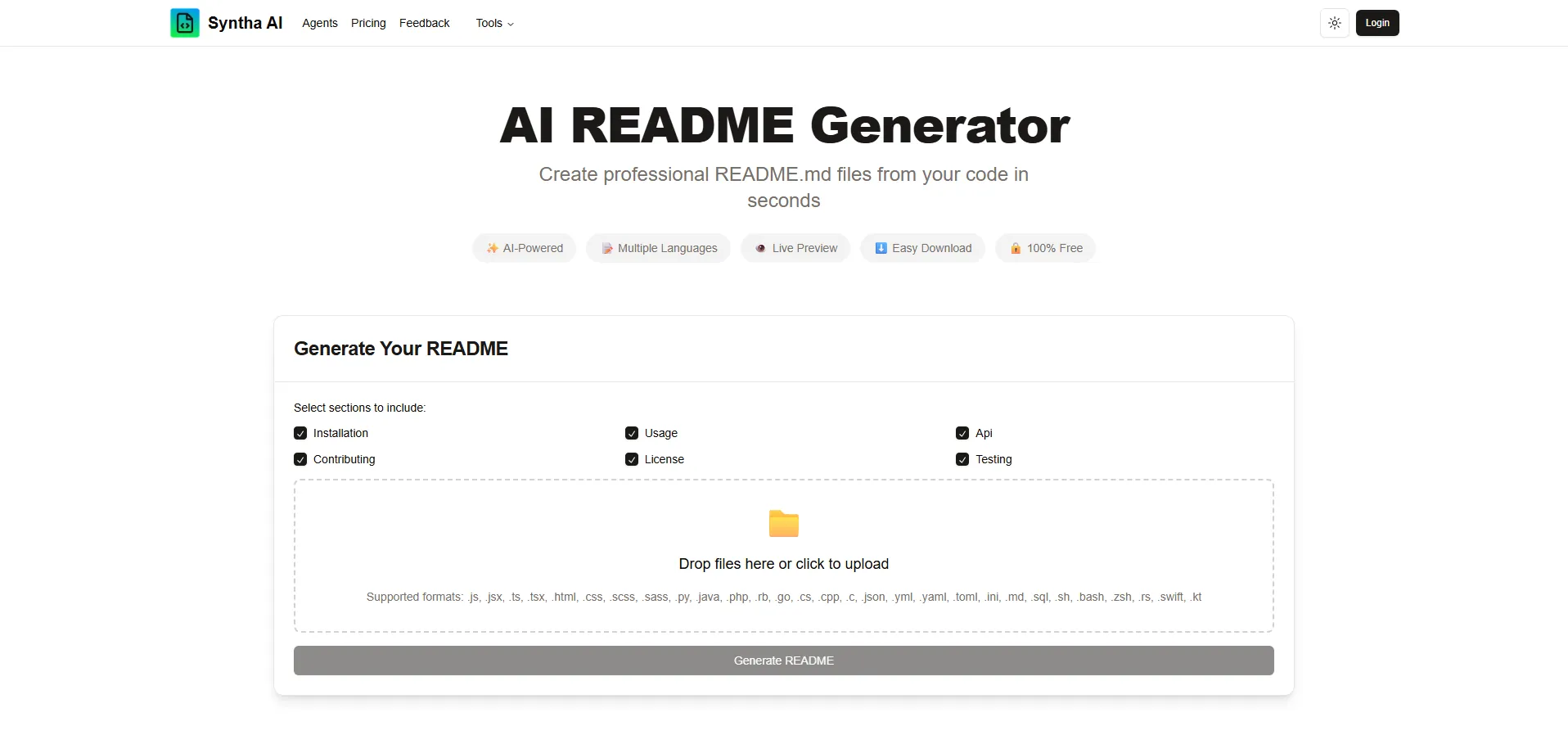Untick the Testing section checkbox

[962, 459]
